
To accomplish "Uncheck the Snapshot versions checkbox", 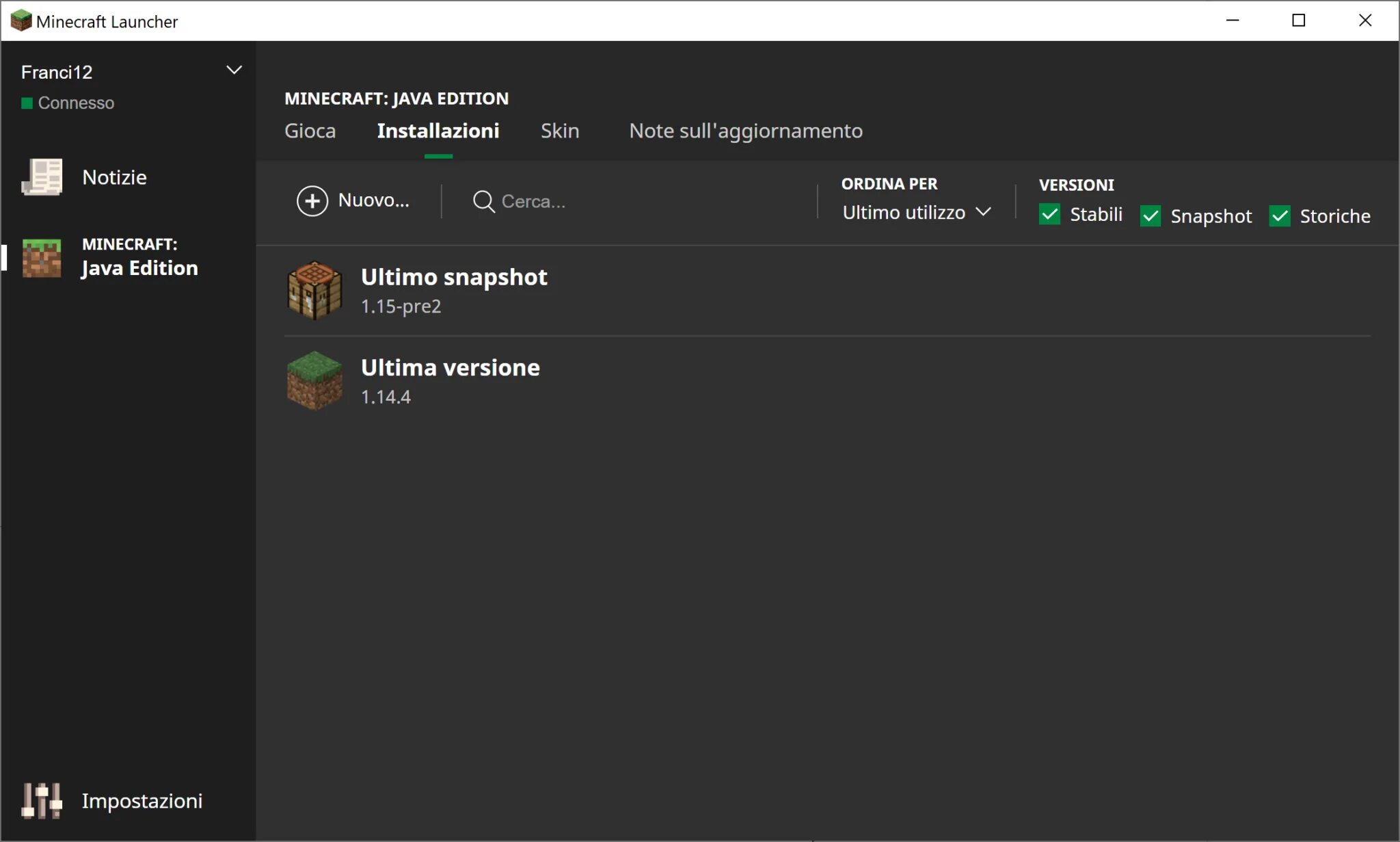I will (x=1150, y=216).
